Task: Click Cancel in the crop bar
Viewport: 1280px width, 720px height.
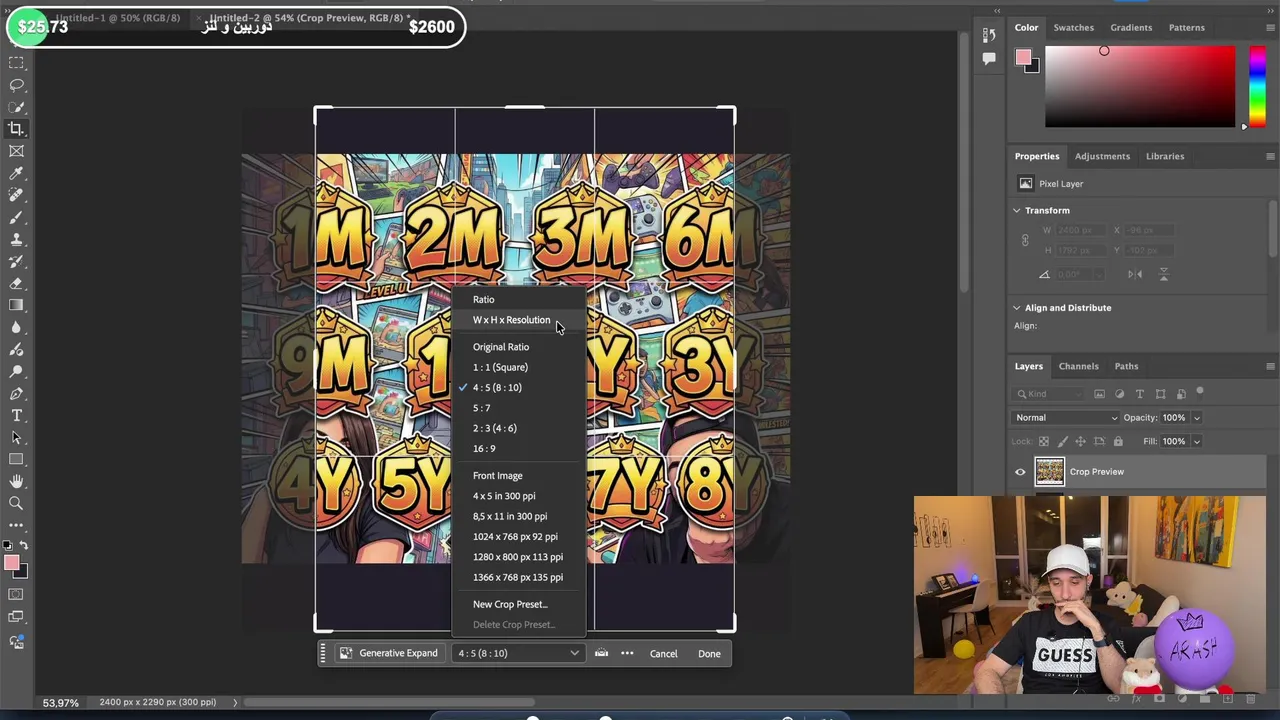Action: [x=663, y=654]
